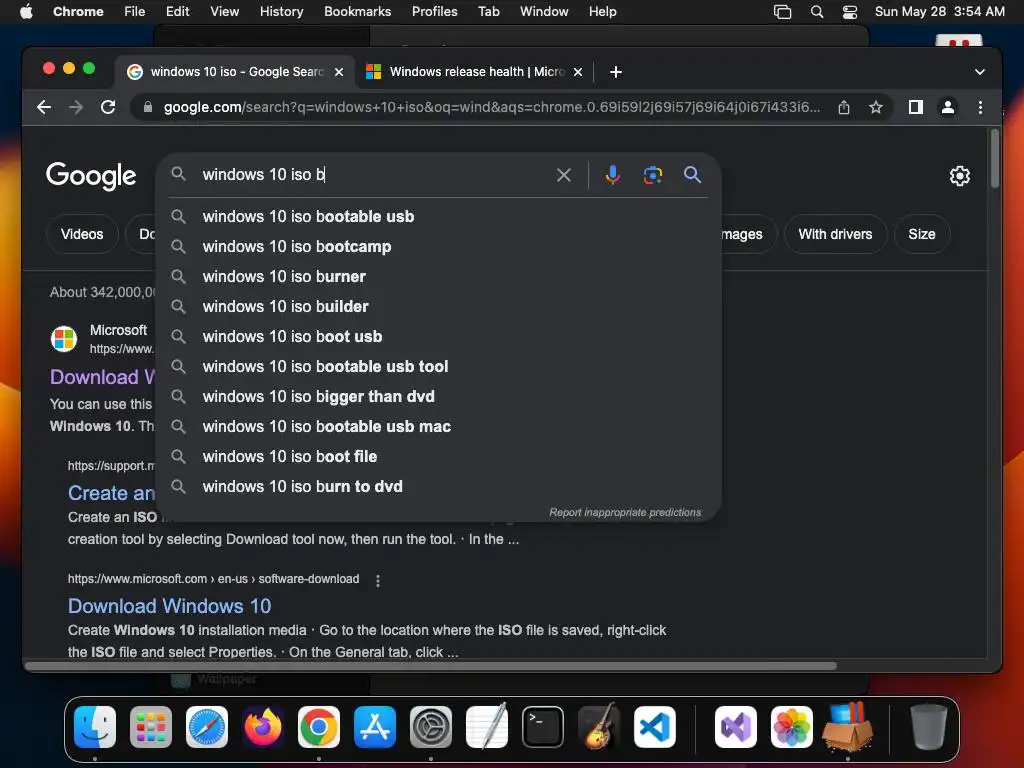1024x768 pixels.
Task: Open Spotlight search in menu bar
Action: (x=816, y=12)
